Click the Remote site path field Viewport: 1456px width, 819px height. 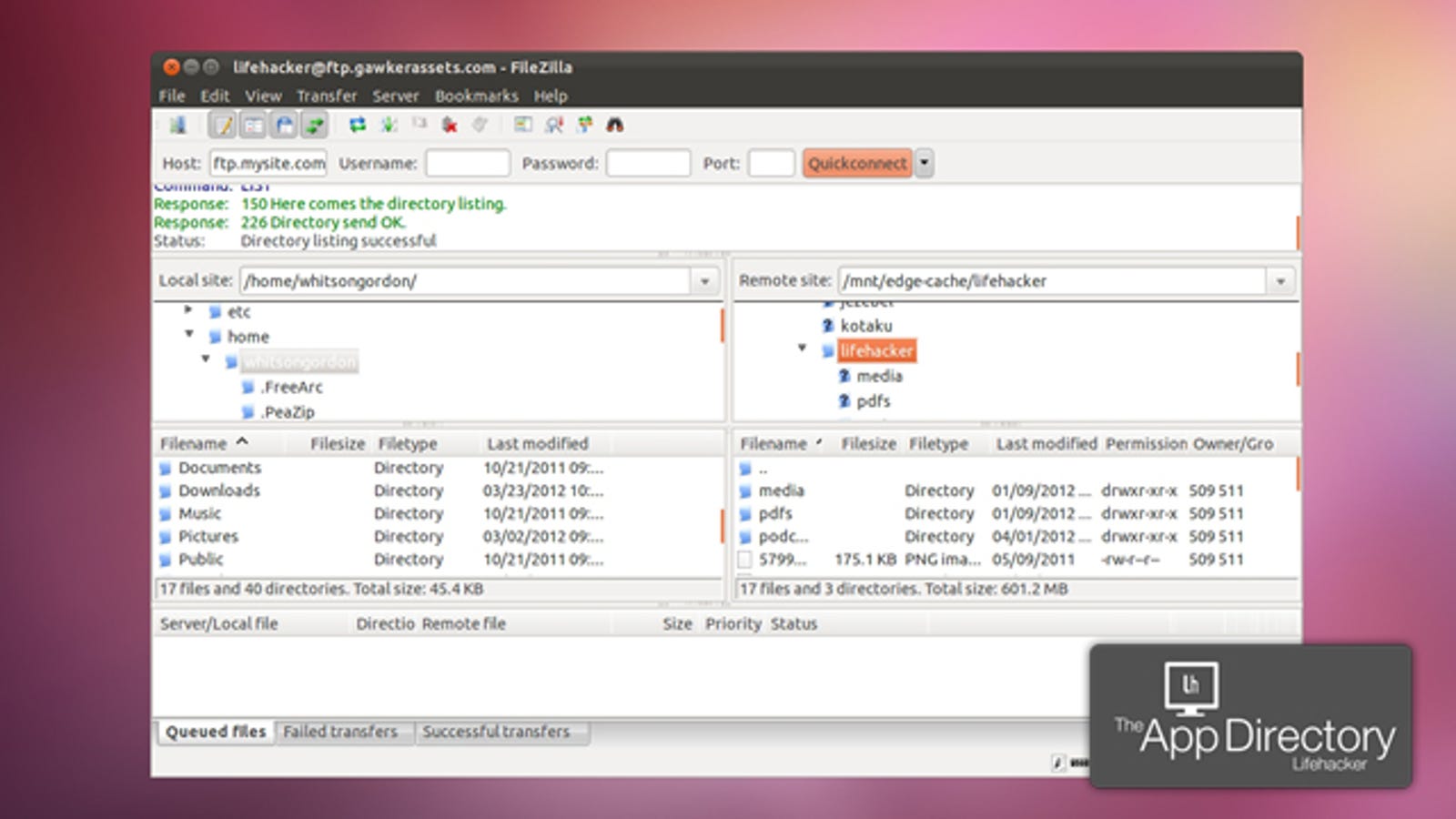pos(1053,281)
